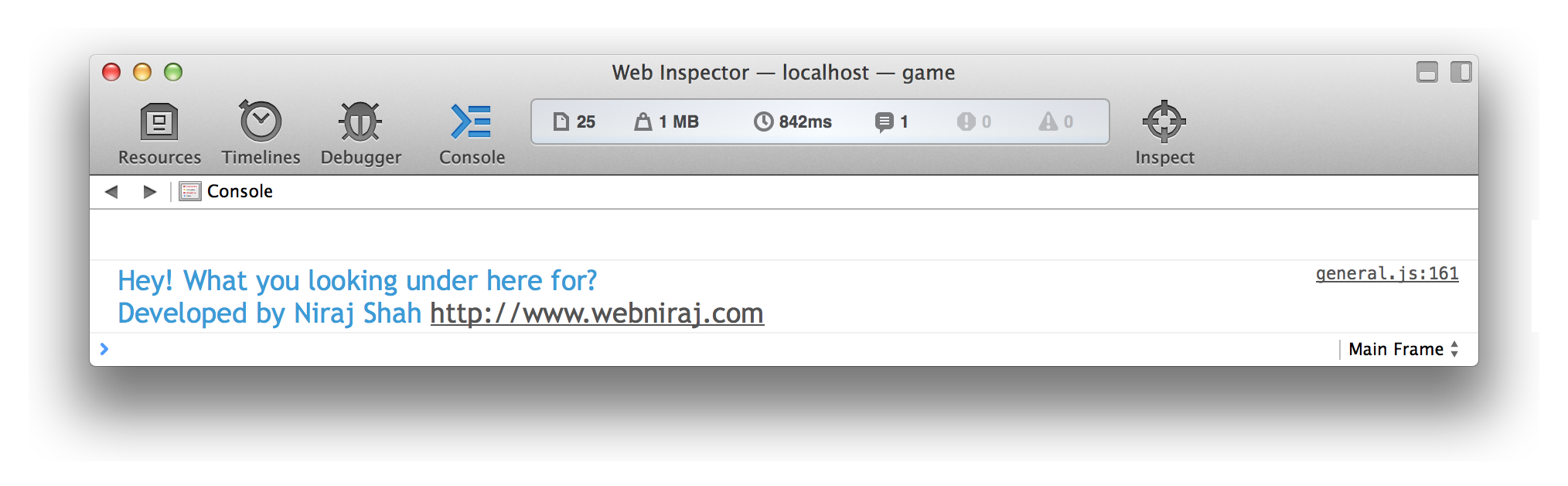Select the Console breadcrumb item
Viewport: 1568px width, 486px height.
226,191
